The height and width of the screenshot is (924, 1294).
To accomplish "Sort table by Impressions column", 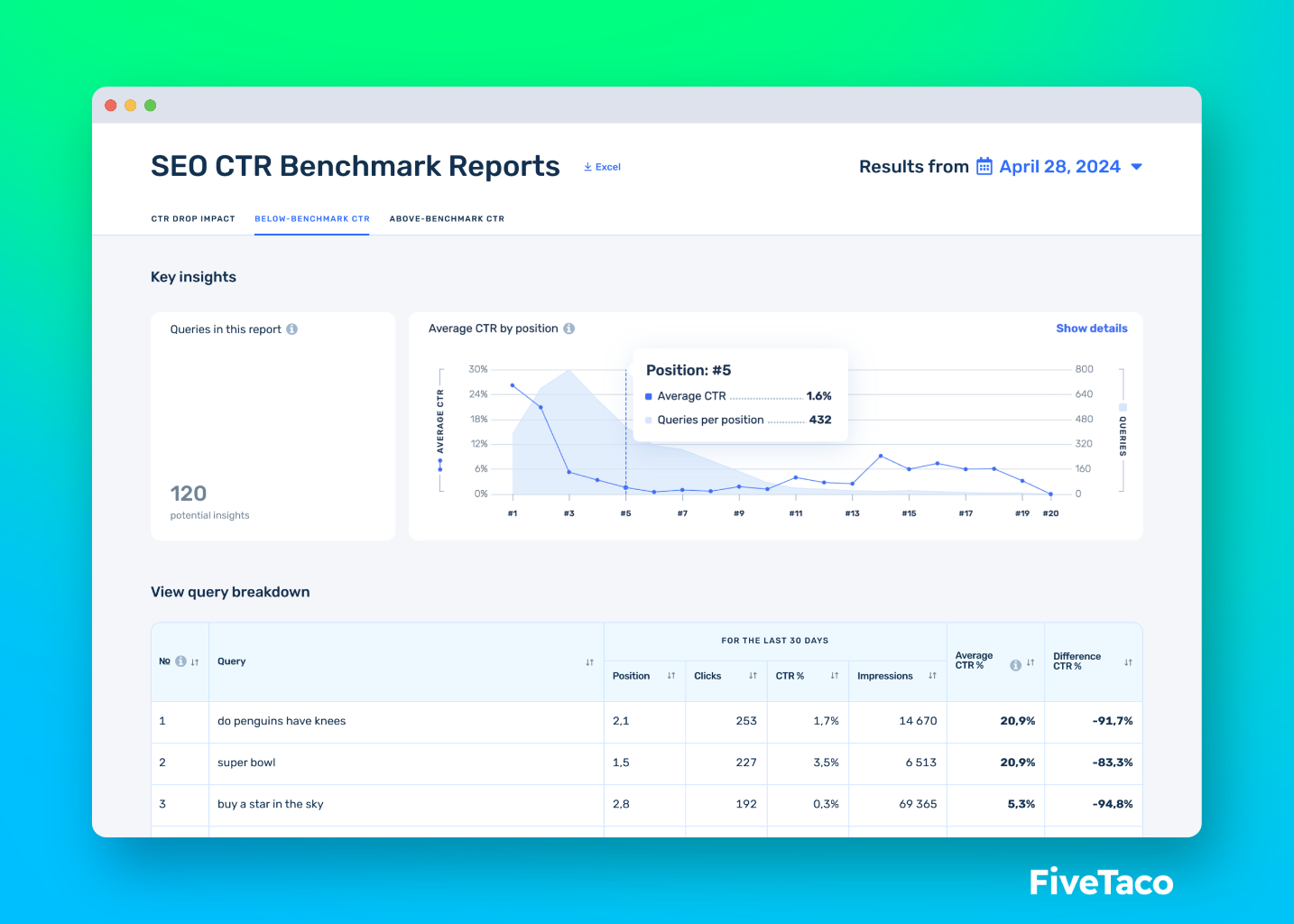I will coord(932,676).
